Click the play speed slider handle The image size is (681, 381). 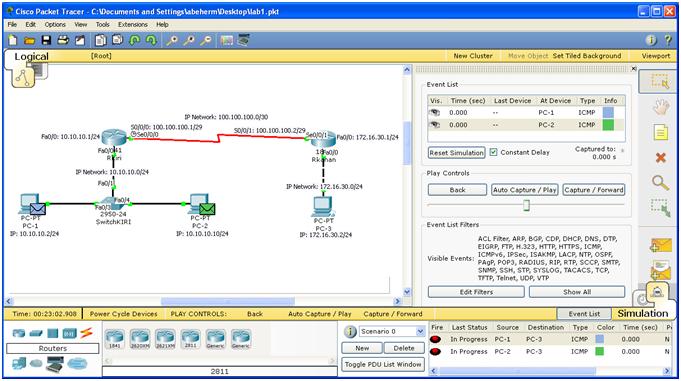[526, 205]
